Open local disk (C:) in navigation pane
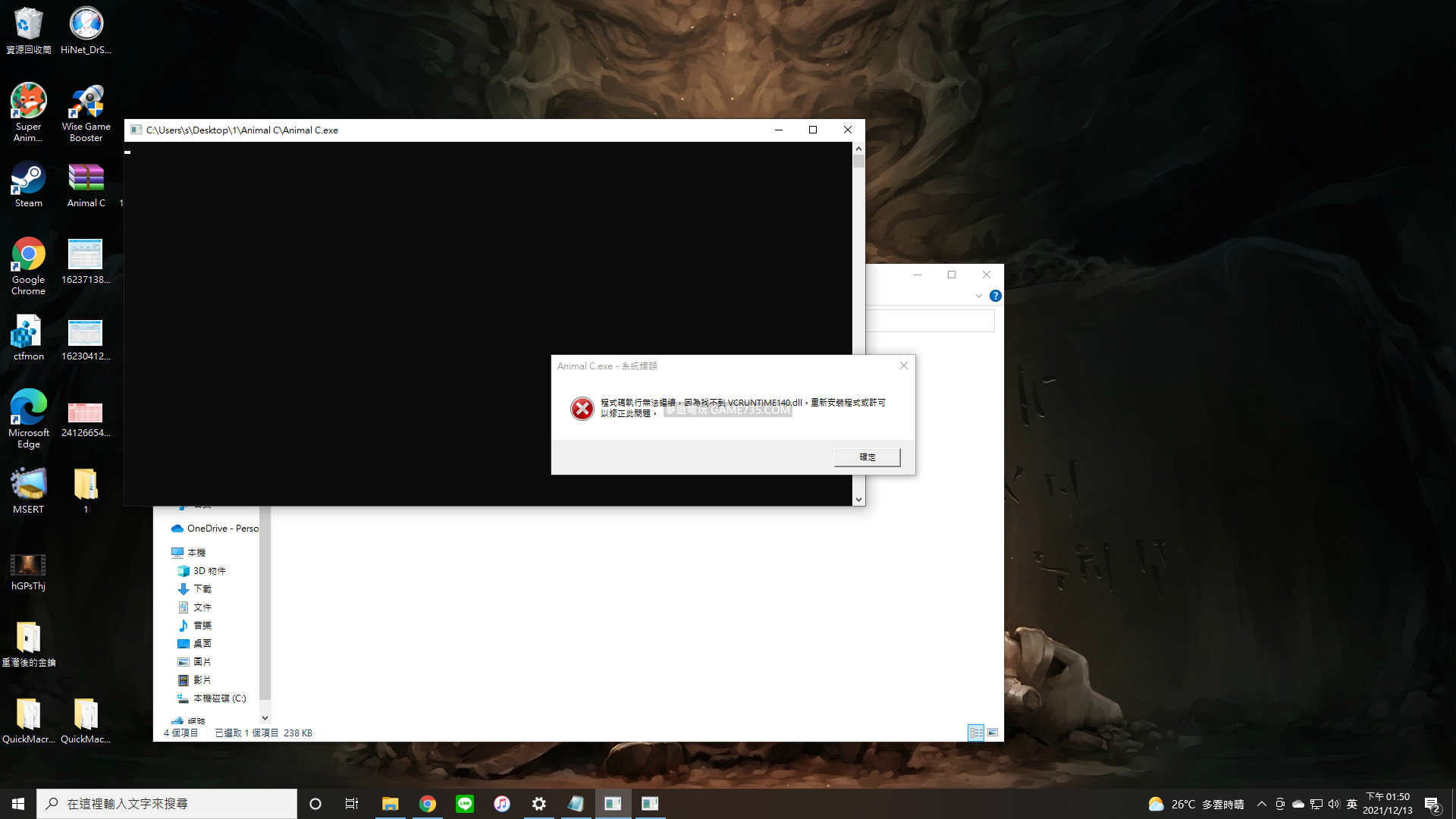Viewport: 1456px width, 819px height. click(x=219, y=698)
